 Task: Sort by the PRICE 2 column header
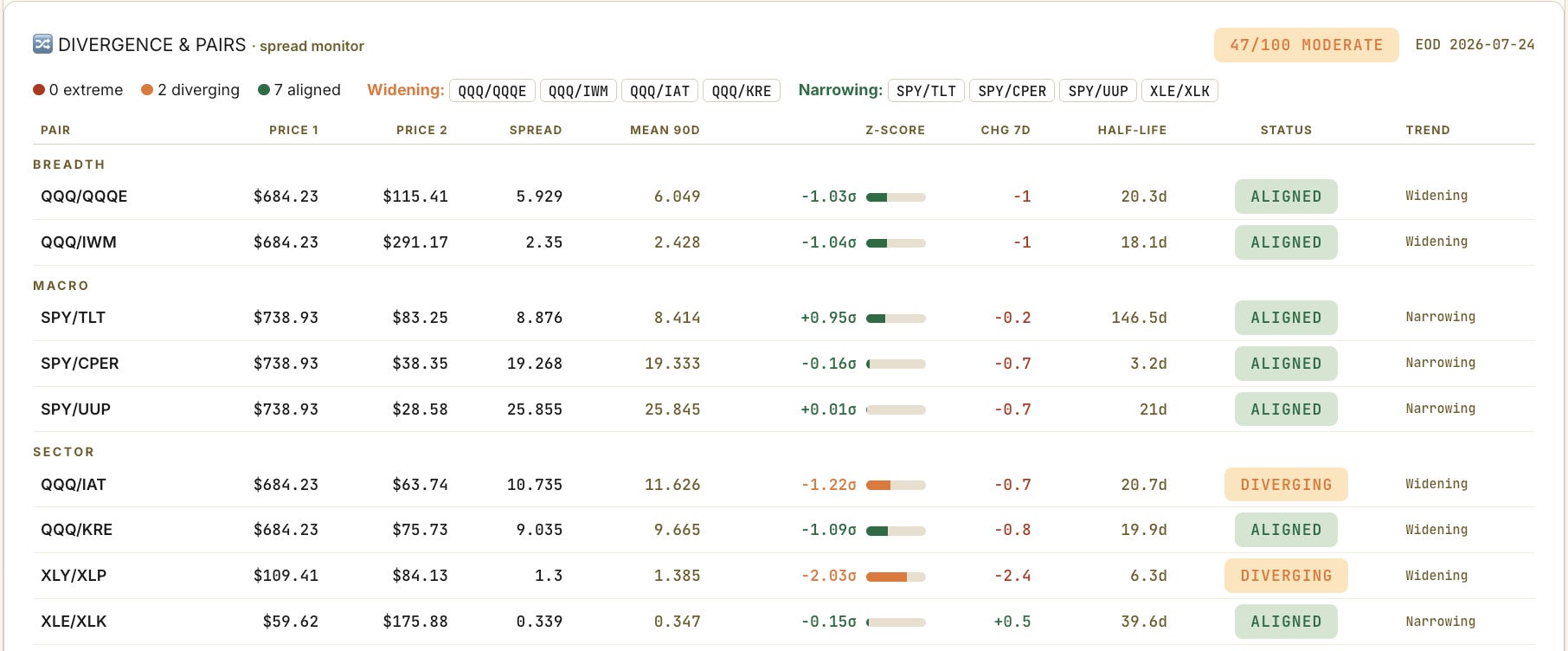pos(421,130)
